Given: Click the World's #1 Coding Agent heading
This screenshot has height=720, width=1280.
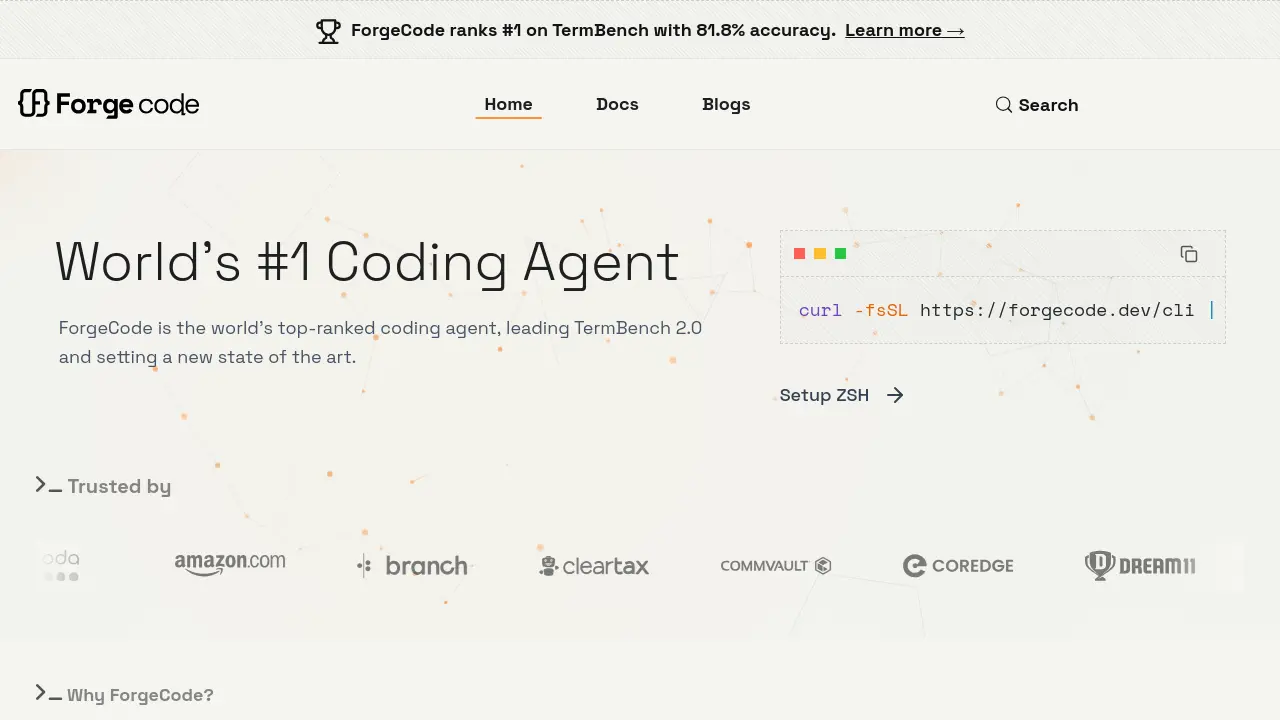Looking at the screenshot, I should 367,262.
